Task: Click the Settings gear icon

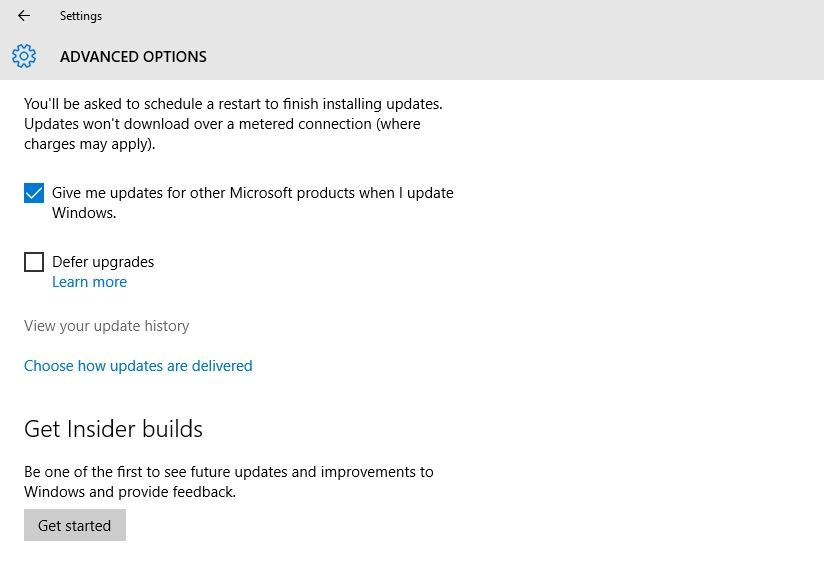Action: pyautogui.click(x=24, y=56)
